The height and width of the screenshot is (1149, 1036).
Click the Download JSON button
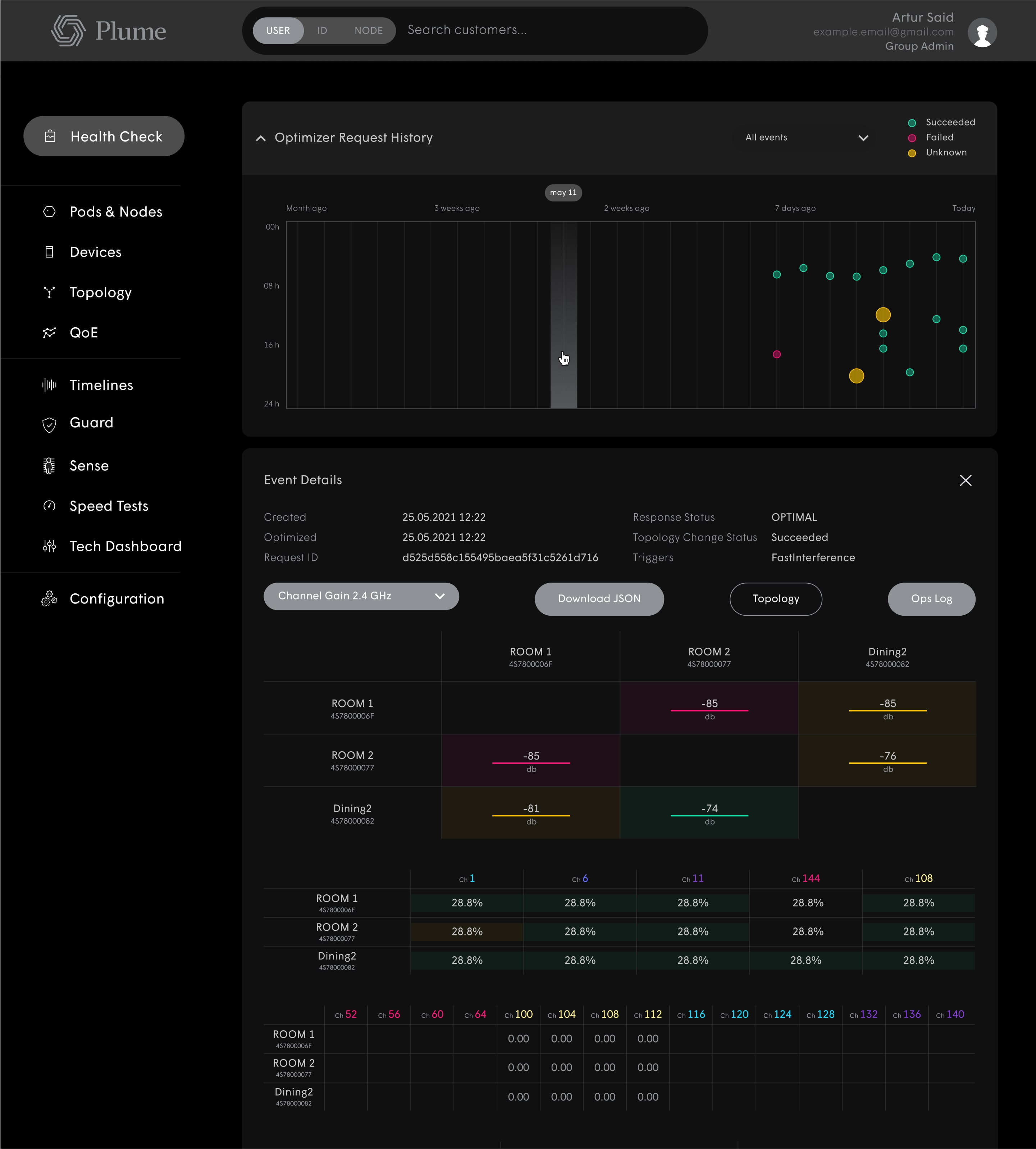pyautogui.click(x=599, y=599)
